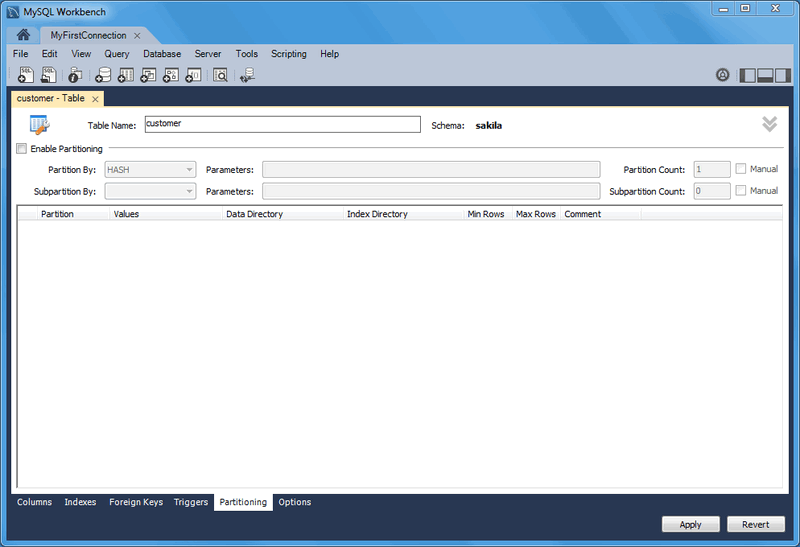Open the Subpartition By dropdown
This screenshot has height=547, width=800.
150,191
